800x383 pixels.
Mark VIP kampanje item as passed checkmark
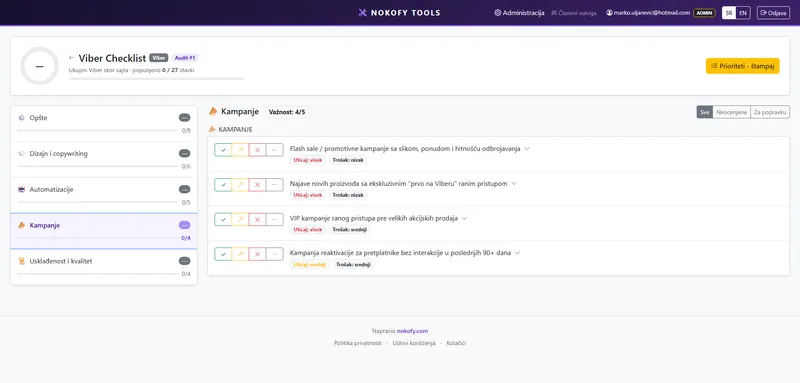coord(223,219)
